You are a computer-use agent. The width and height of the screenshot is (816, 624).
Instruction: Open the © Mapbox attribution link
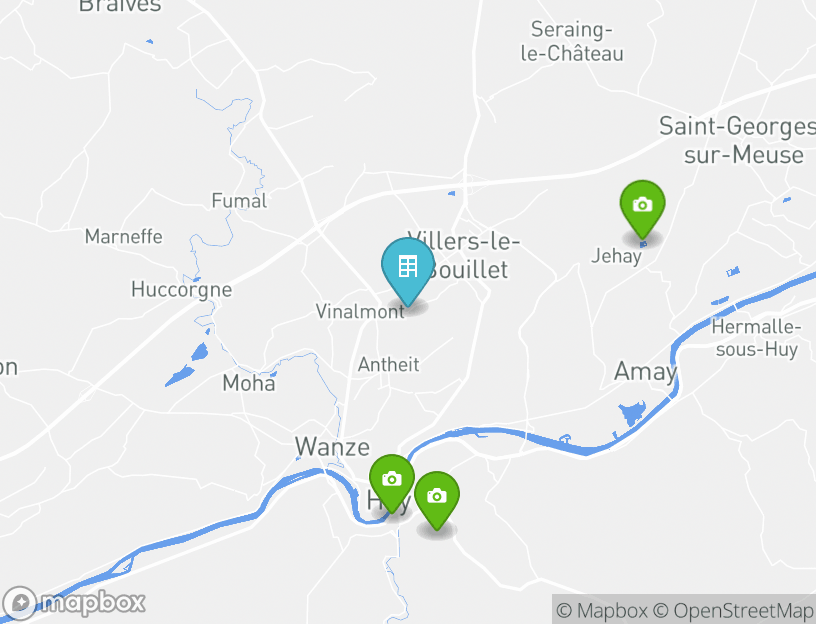pyautogui.click(x=602, y=610)
